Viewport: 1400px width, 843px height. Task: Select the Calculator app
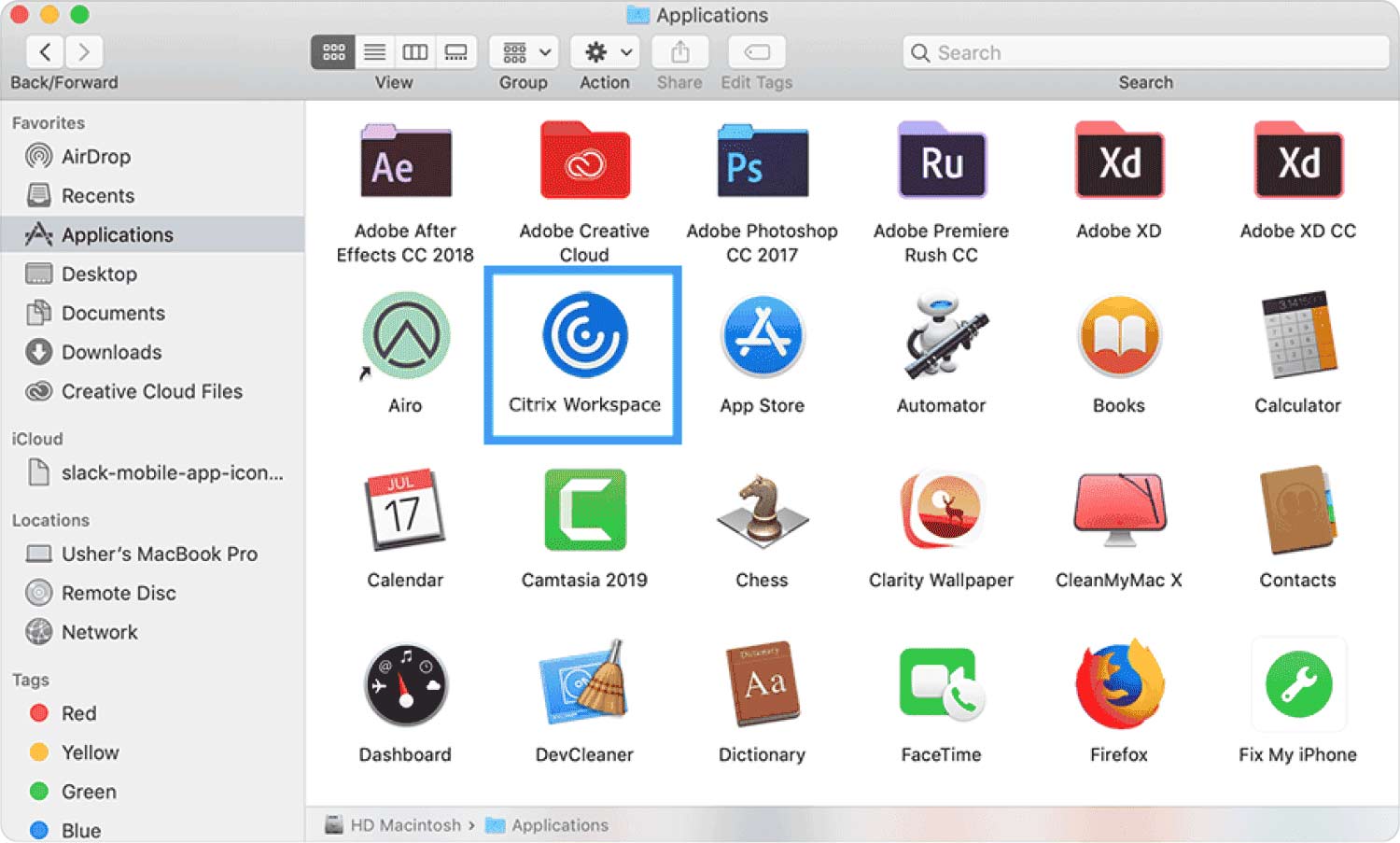click(1298, 335)
